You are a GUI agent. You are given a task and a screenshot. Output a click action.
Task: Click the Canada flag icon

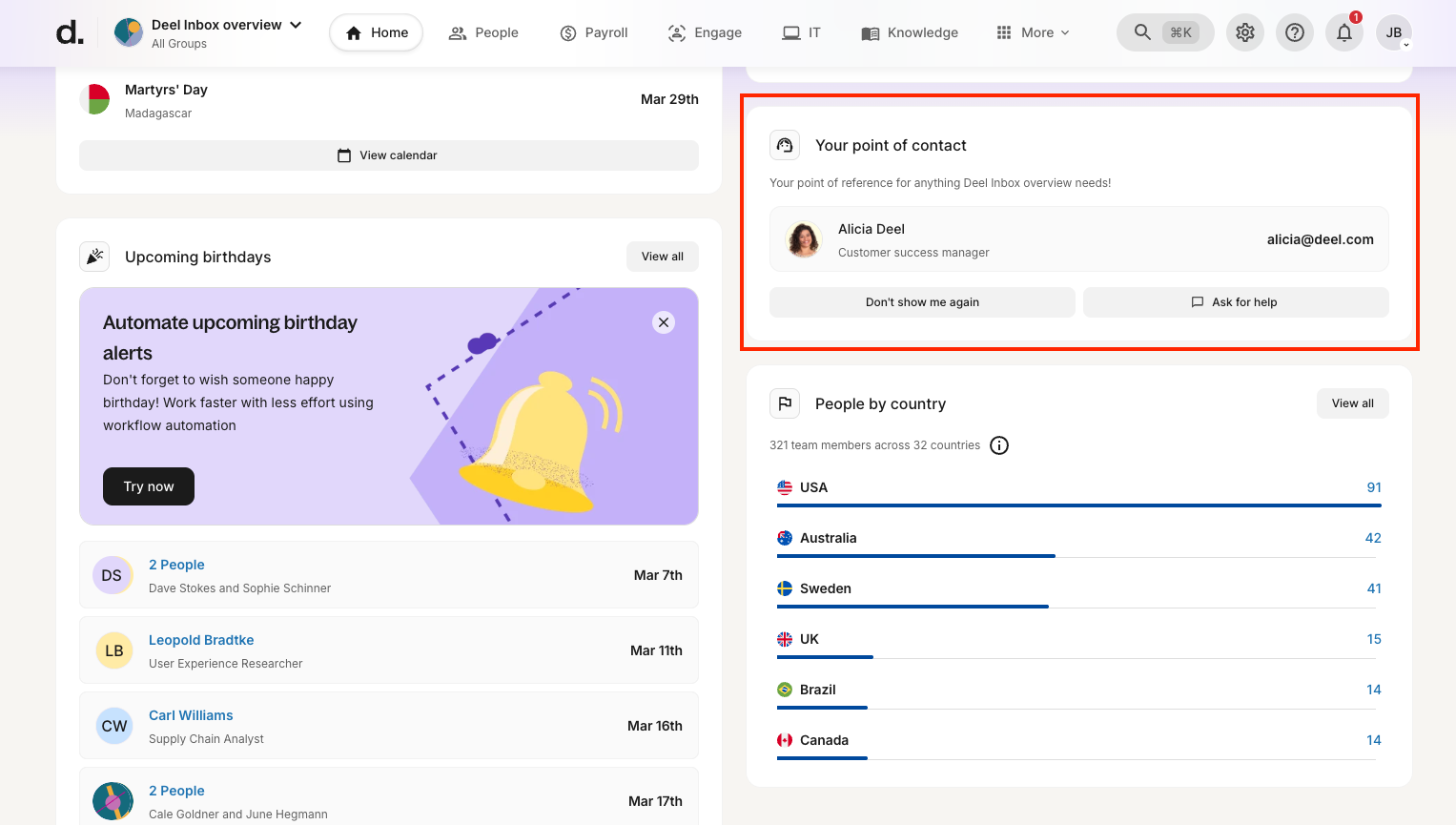pyautogui.click(x=785, y=740)
